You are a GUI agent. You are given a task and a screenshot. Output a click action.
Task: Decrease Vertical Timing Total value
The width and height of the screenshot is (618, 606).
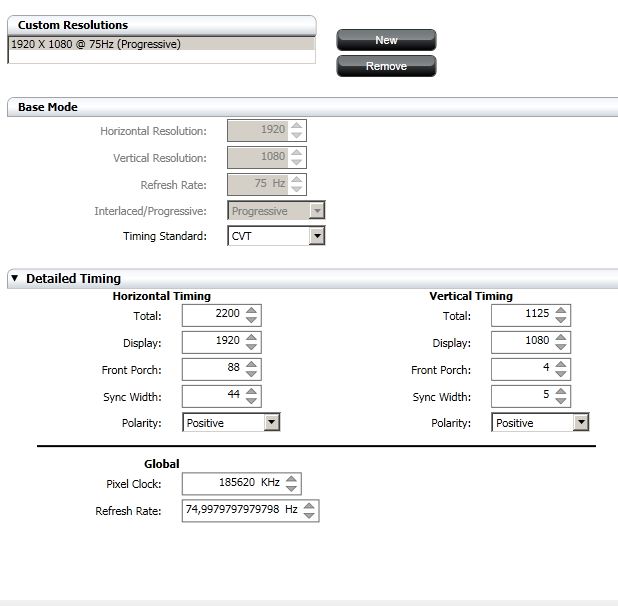(561, 320)
